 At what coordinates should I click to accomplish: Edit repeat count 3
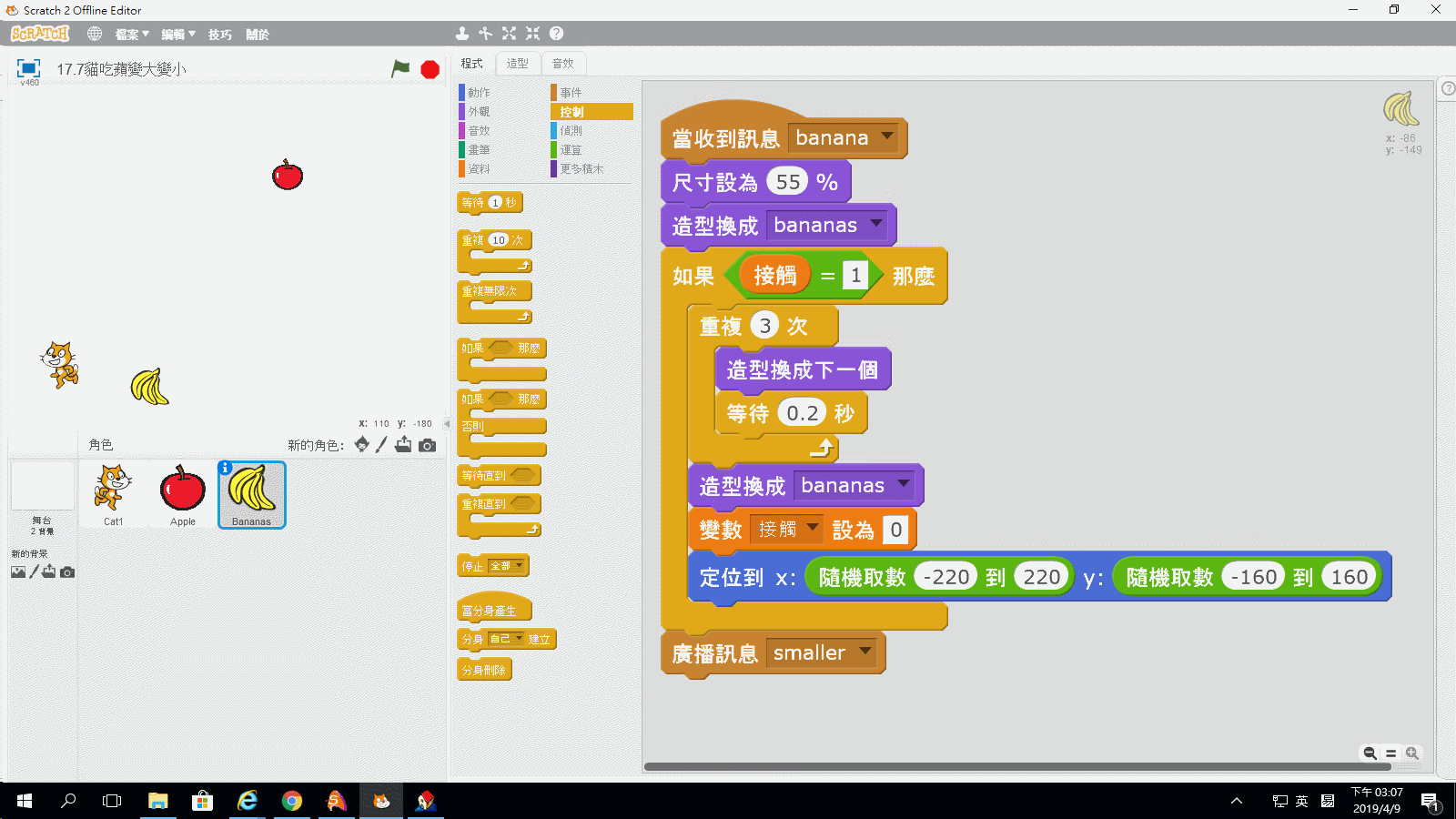pos(765,326)
